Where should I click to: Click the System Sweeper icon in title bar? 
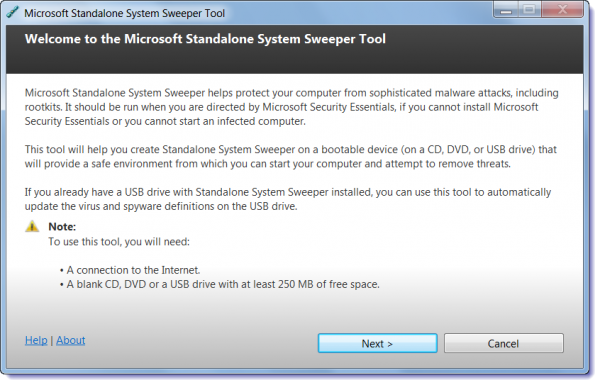click(13, 13)
